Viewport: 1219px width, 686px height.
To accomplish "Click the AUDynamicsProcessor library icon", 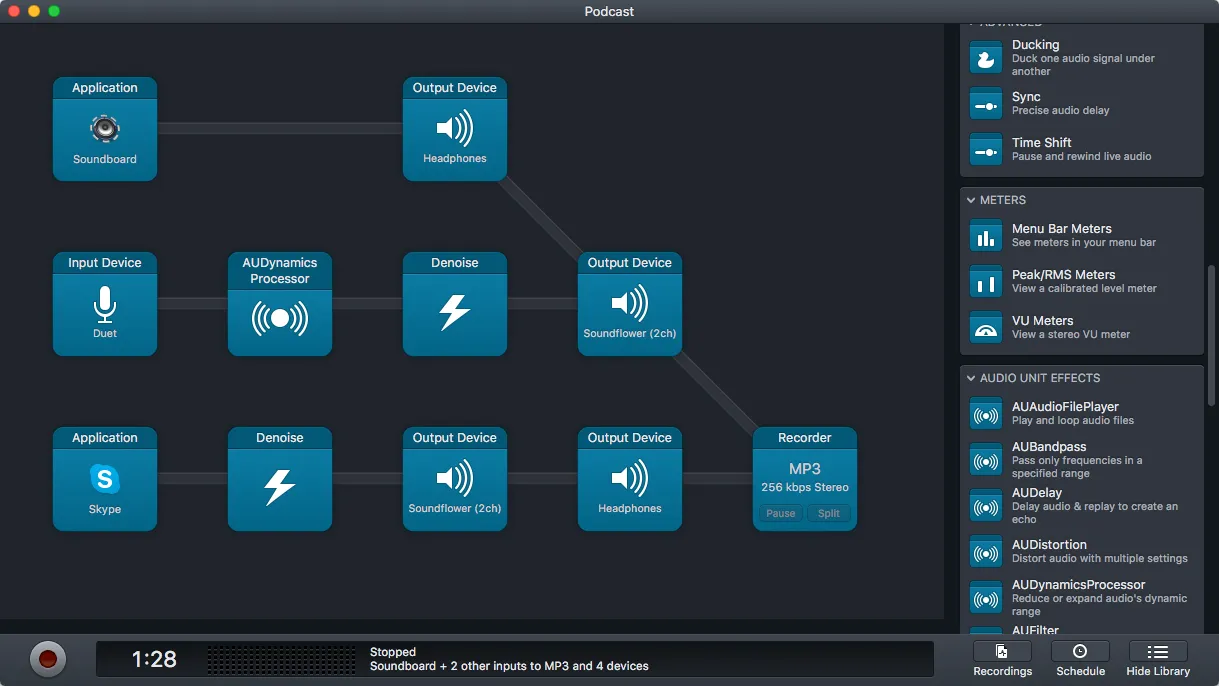I will pyautogui.click(x=986, y=598).
